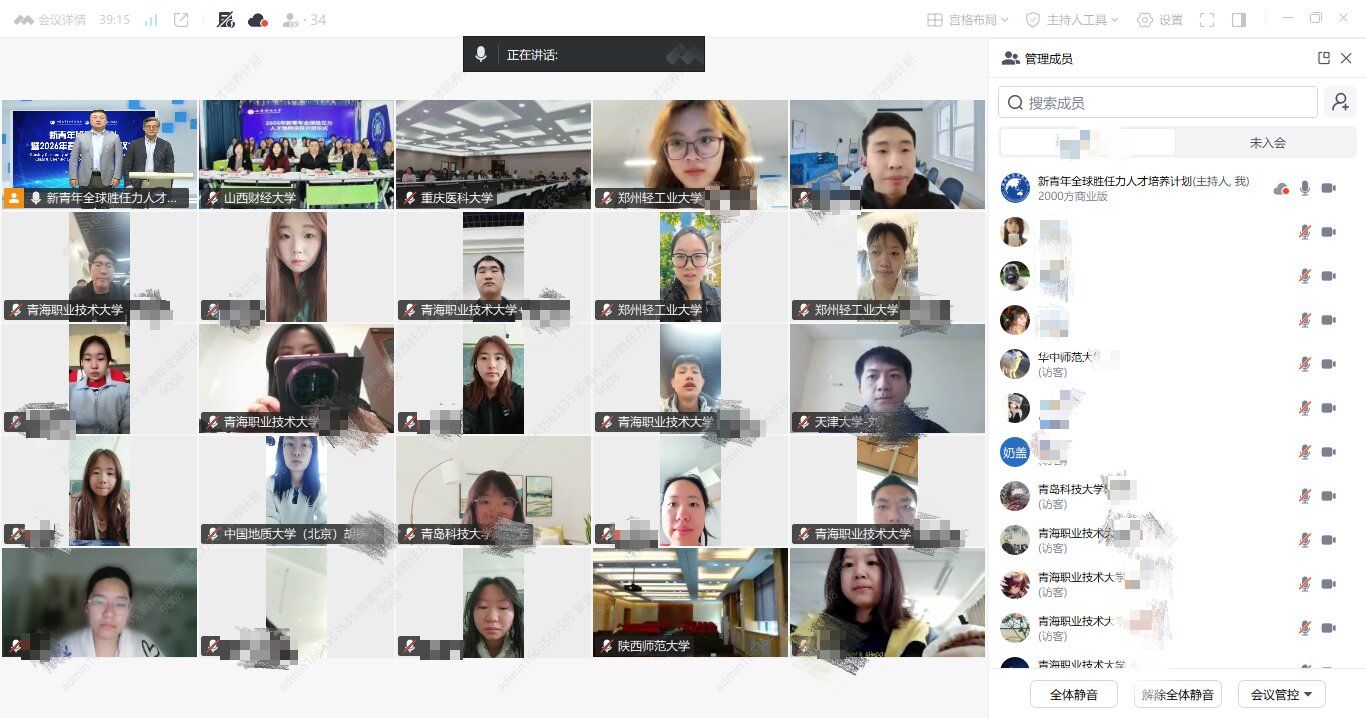Toggle the host's camera in member list
The image size is (1366, 718).
(x=1329, y=188)
